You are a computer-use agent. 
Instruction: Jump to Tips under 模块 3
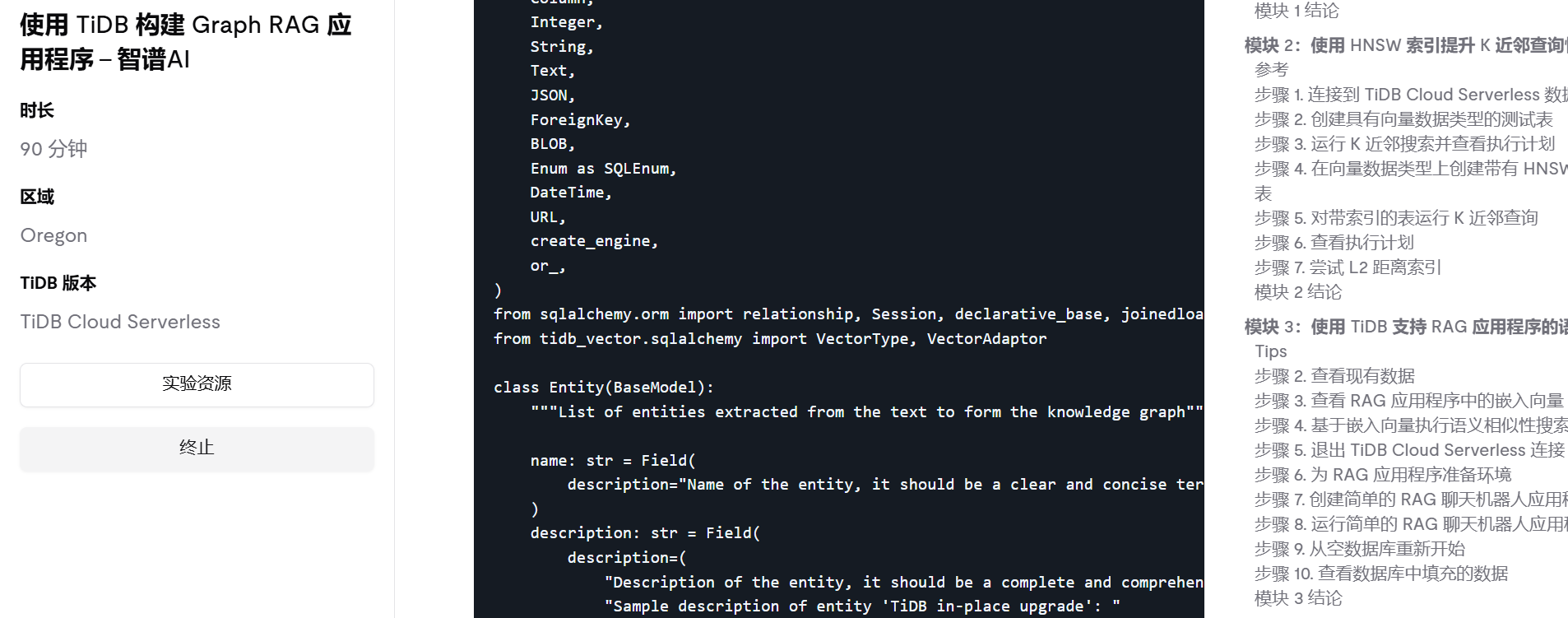(x=1271, y=351)
